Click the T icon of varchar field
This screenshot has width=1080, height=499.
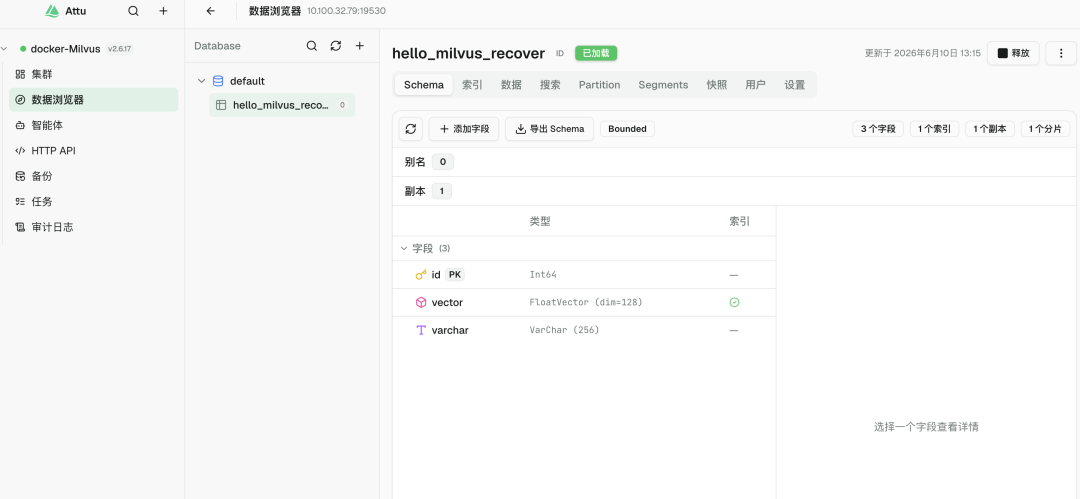[421, 330]
